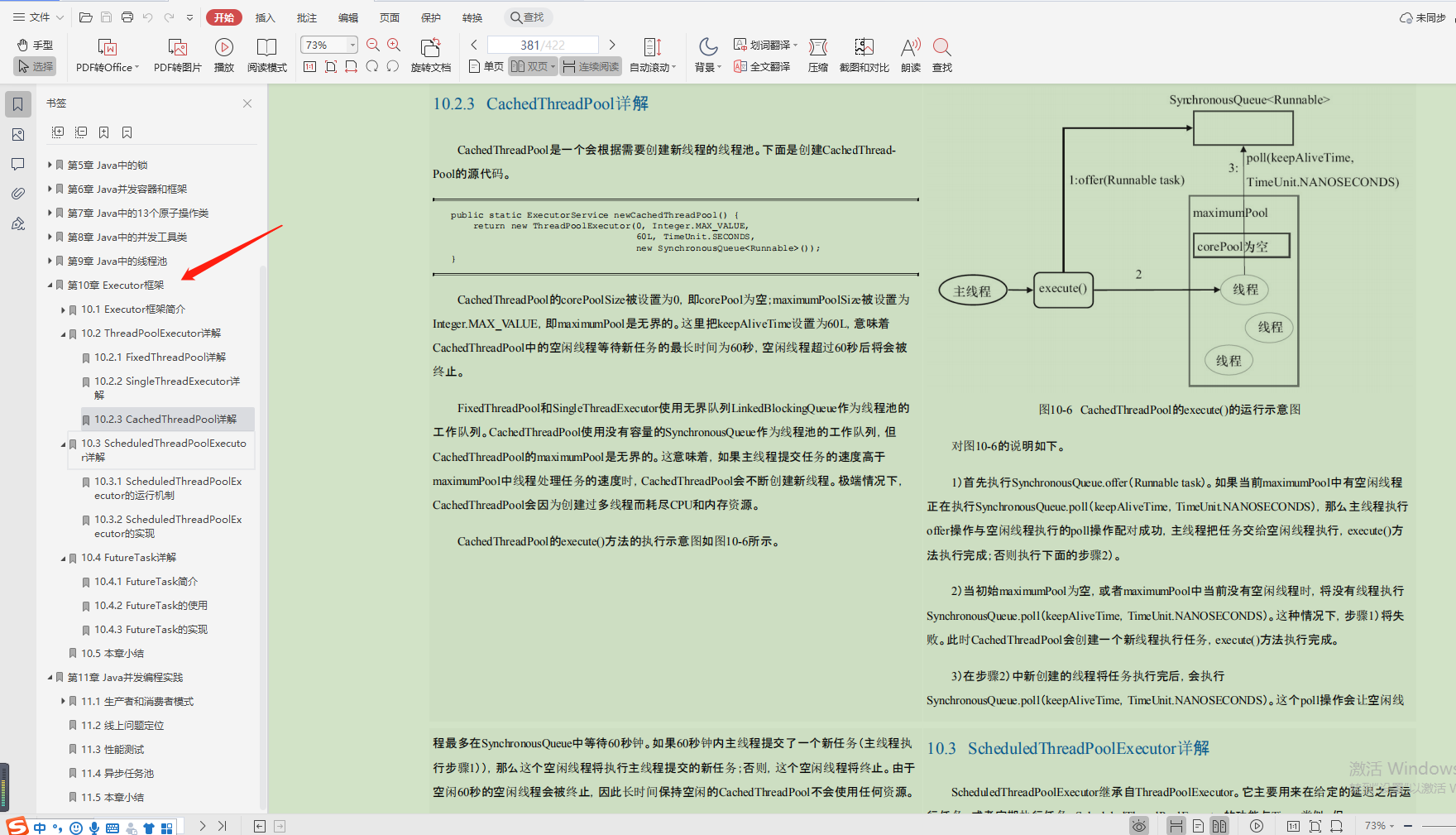Switch to 编辑 tab
The width and height of the screenshot is (1456, 835).
click(x=348, y=17)
